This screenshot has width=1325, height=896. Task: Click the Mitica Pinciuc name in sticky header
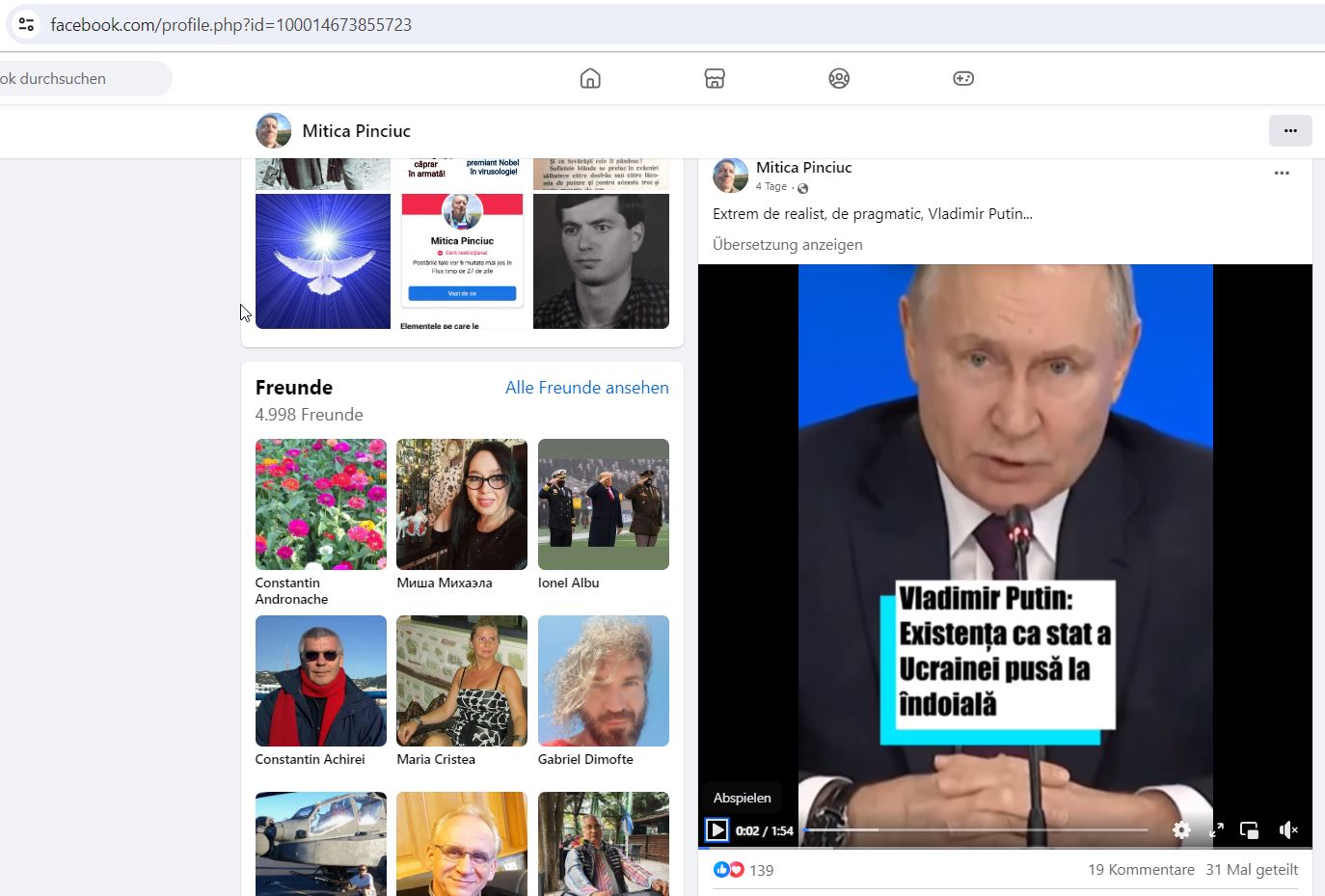(x=356, y=130)
